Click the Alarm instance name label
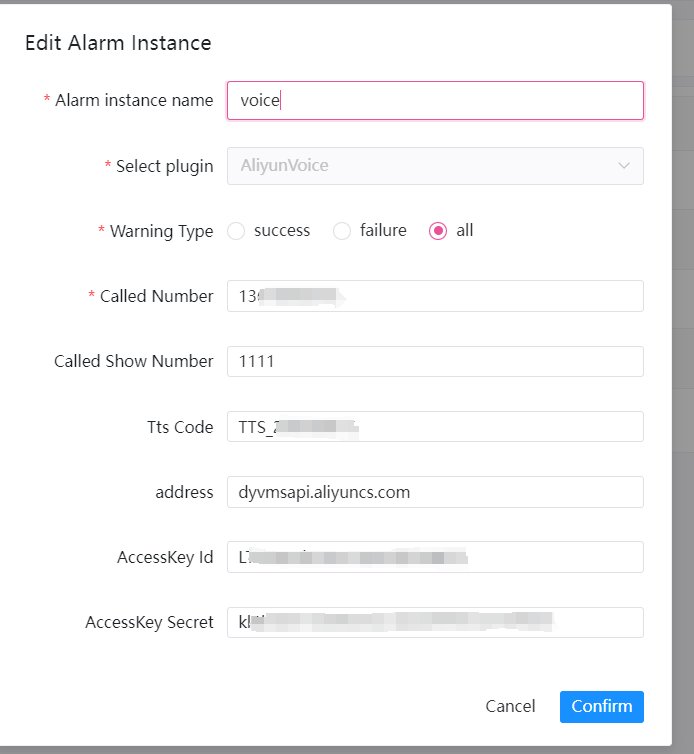 134,100
